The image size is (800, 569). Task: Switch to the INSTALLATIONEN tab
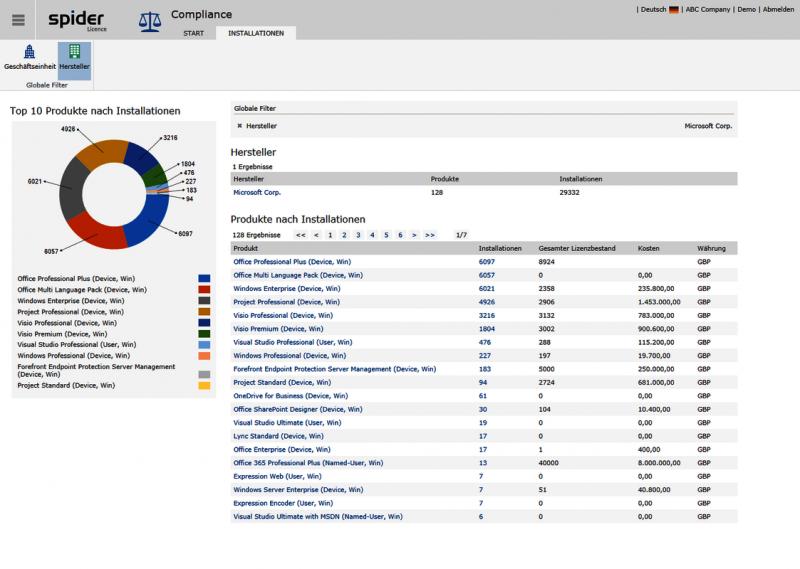256,33
